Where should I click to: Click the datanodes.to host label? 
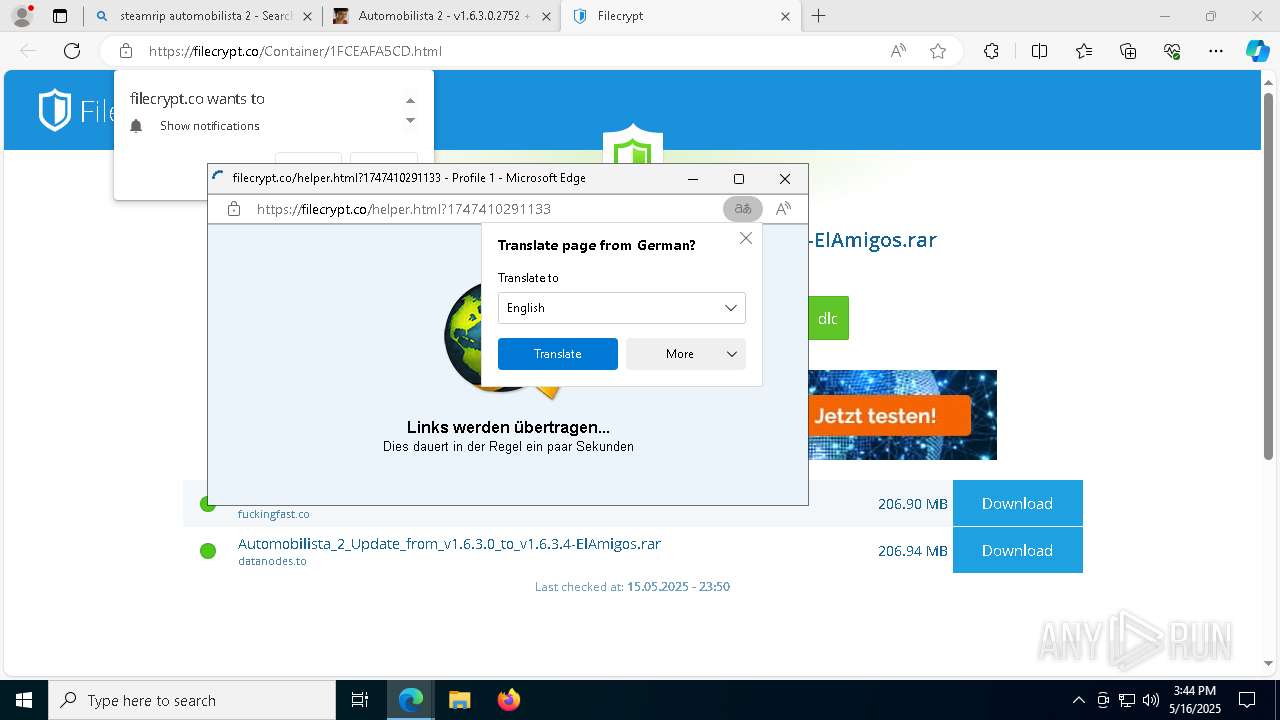point(272,561)
